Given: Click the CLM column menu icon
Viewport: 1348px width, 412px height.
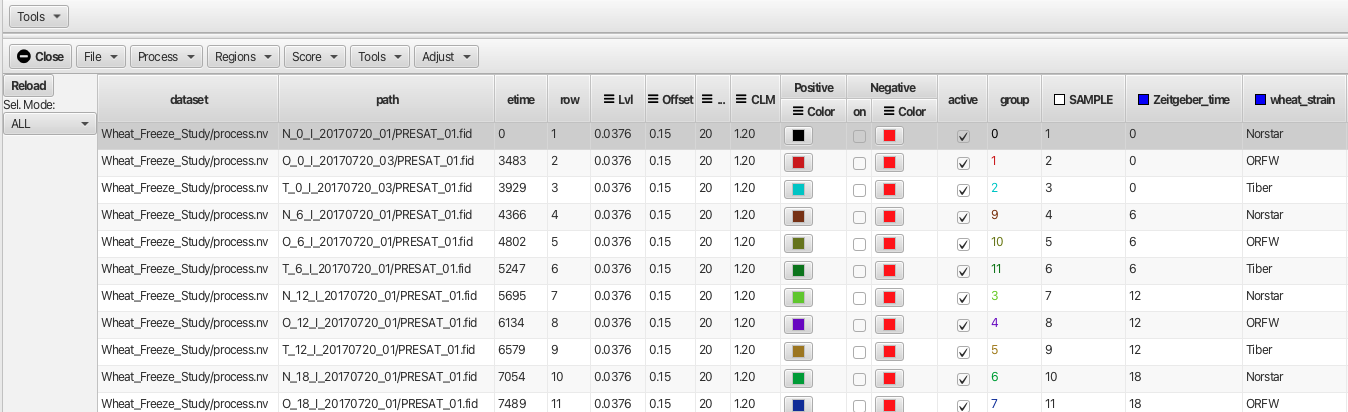Looking at the screenshot, I should click(x=741, y=100).
